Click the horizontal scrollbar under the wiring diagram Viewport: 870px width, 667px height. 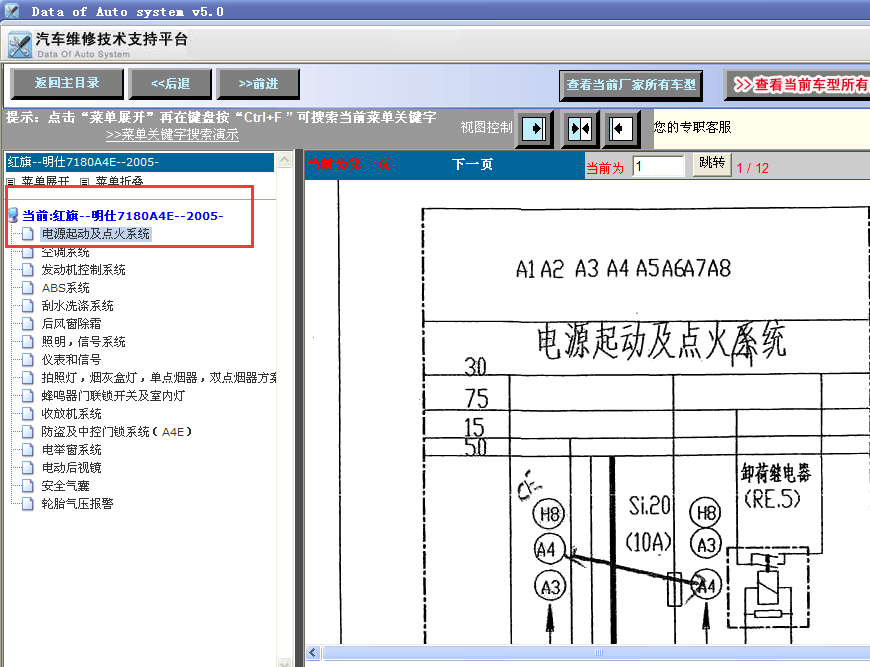[600, 652]
